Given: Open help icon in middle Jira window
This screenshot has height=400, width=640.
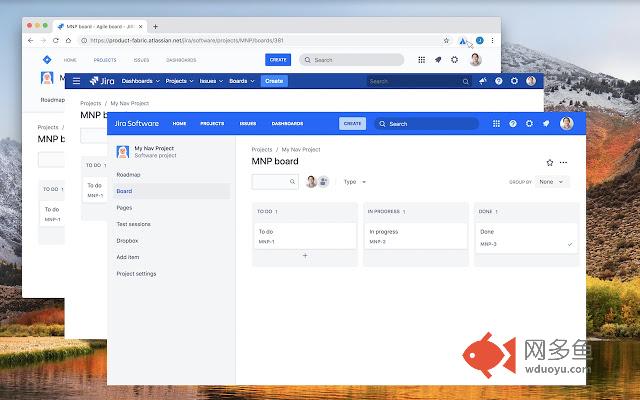Looking at the screenshot, I should (x=498, y=81).
